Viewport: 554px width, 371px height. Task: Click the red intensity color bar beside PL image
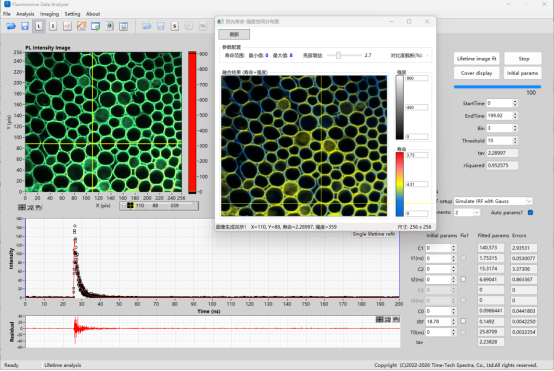point(192,122)
